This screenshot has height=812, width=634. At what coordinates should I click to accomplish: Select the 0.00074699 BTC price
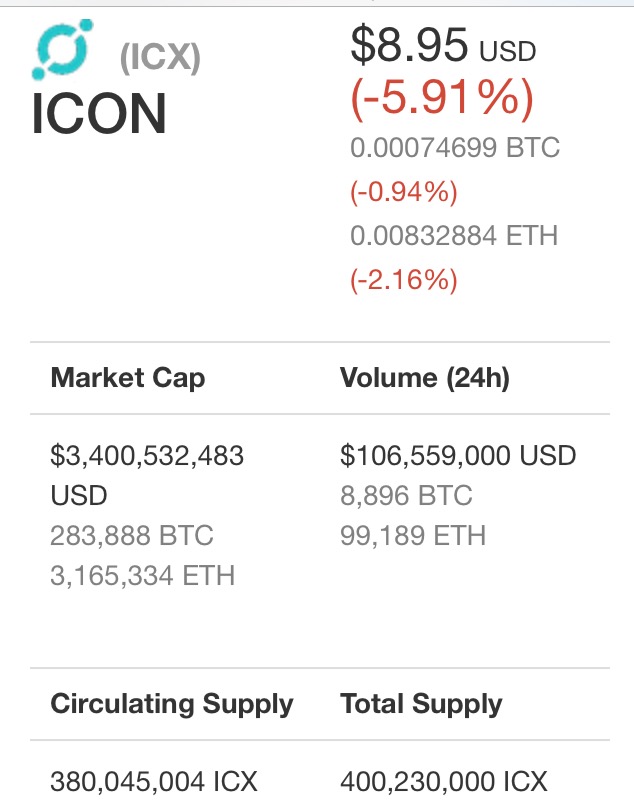455,148
